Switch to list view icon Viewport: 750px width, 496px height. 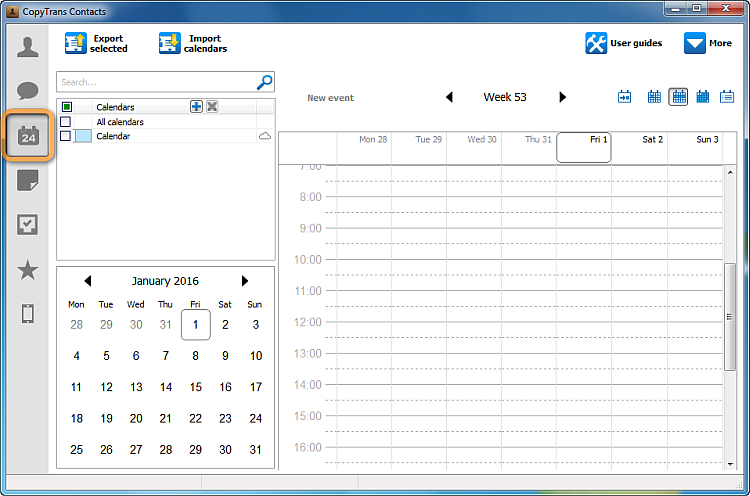pyautogui.click(x=727, y=97)
